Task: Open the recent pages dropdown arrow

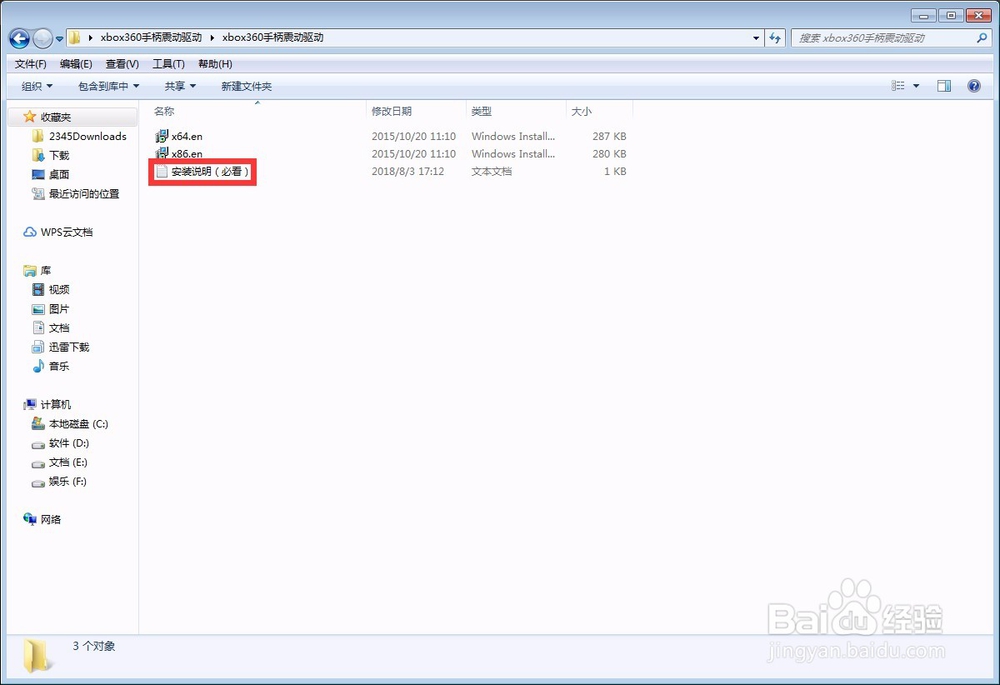Action: click(x=59, y=39)
